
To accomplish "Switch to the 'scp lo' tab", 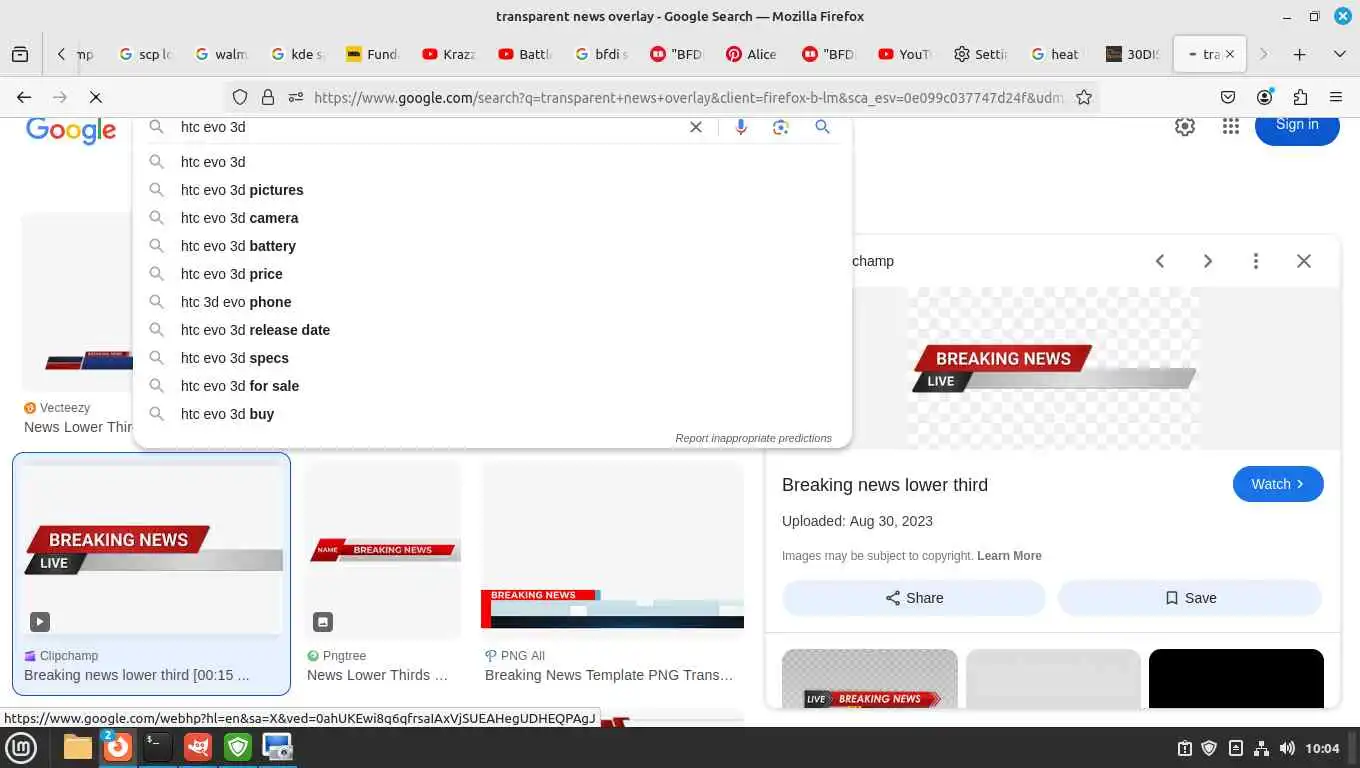I will pos(146,54).
